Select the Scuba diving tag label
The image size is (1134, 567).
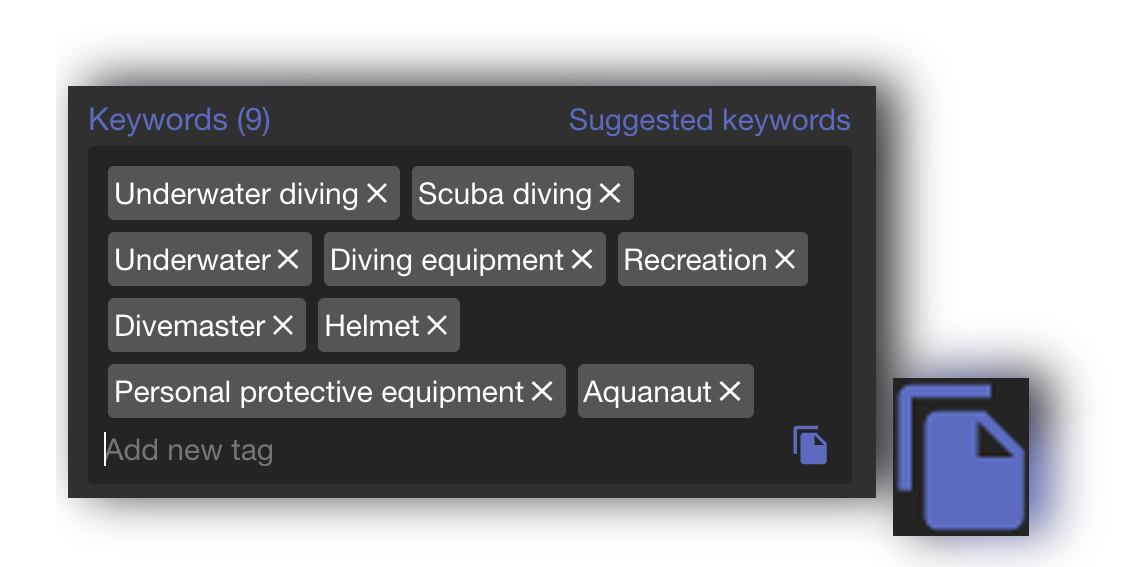click(504, 194)
